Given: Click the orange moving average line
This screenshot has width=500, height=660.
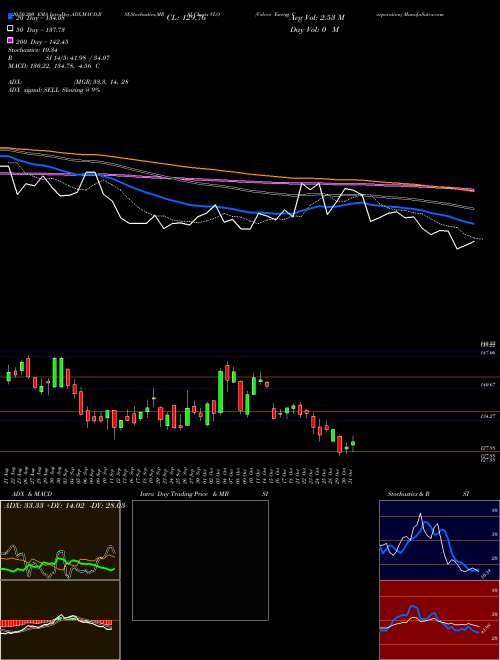Looking at the screenshot, I should pos(236,171).
